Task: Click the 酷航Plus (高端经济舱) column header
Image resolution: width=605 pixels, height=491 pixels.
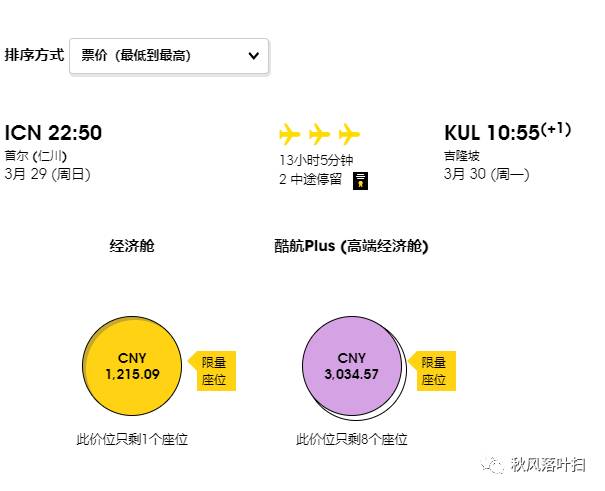Action: [x=351, y=246]
